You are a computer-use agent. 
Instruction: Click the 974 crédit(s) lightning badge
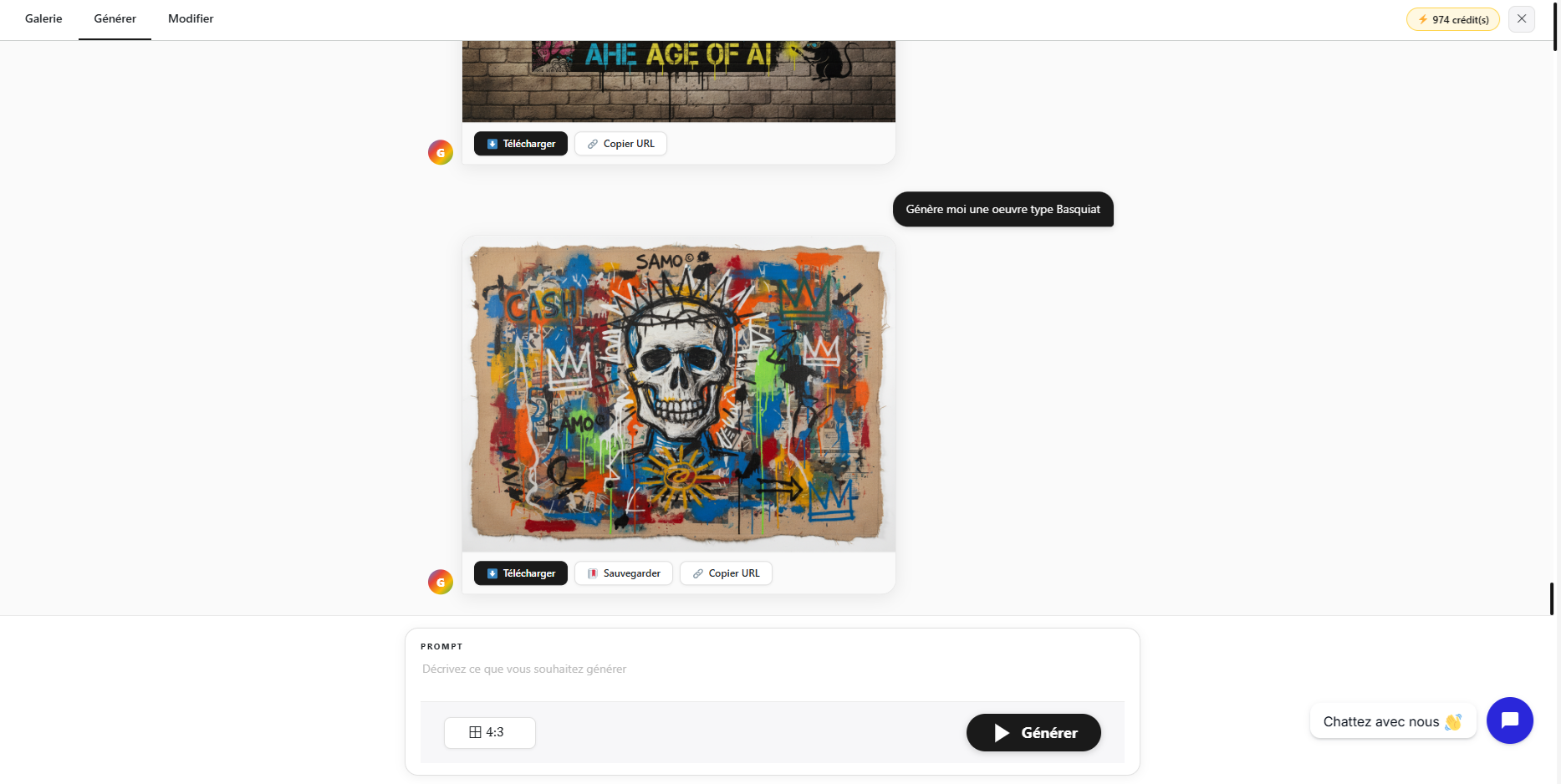[1452, 19]
